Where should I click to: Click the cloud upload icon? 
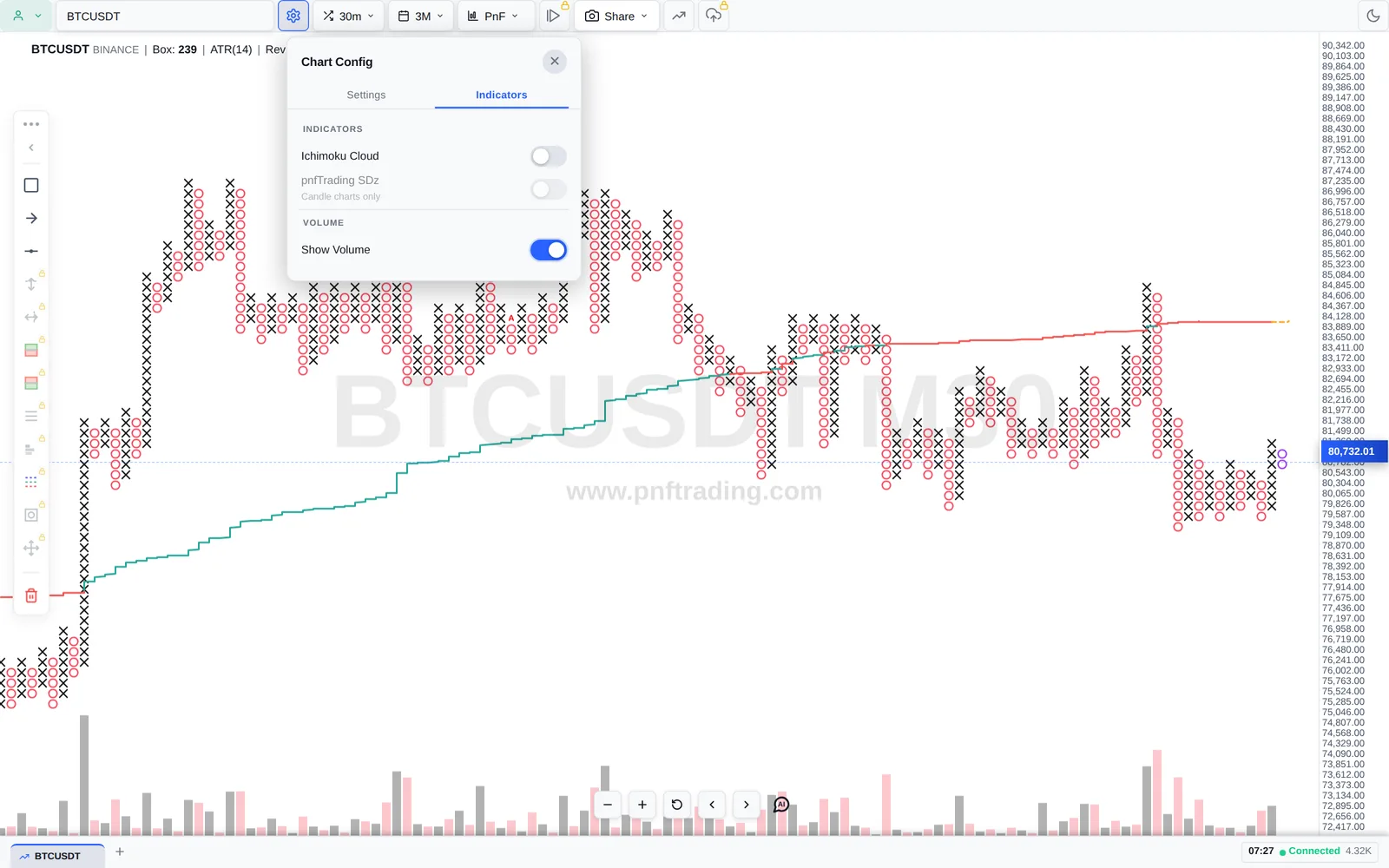click(x=714, y=16)
